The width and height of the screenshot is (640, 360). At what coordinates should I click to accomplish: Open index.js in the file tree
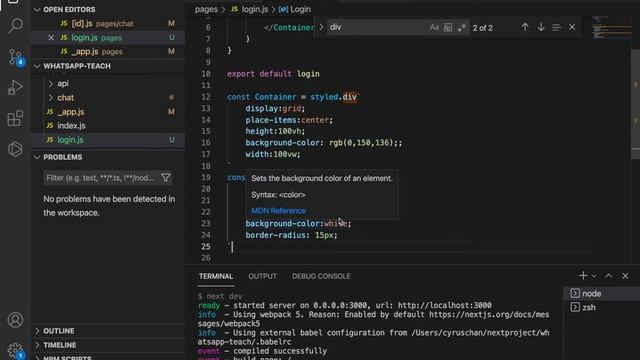pyautogui.click(x=108, y=126)
